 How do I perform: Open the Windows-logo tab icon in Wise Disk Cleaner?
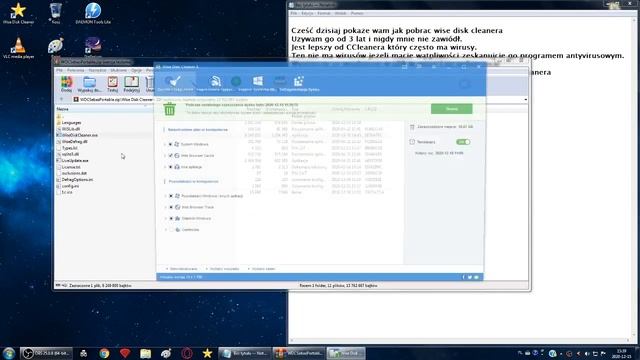pos(258,81)
